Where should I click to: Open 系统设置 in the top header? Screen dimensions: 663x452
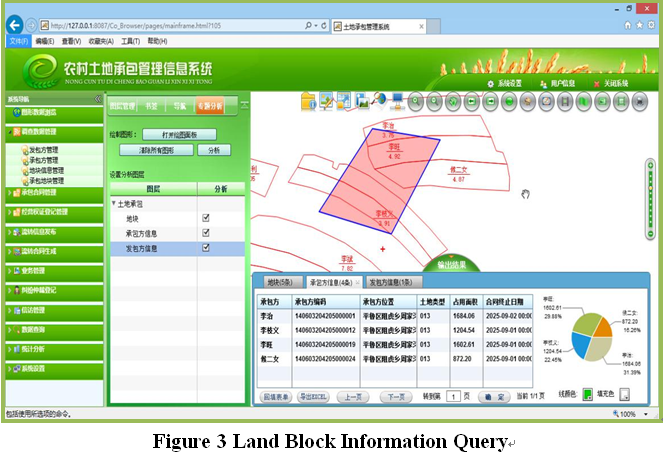pyautogui.click(x=508, y=83)
